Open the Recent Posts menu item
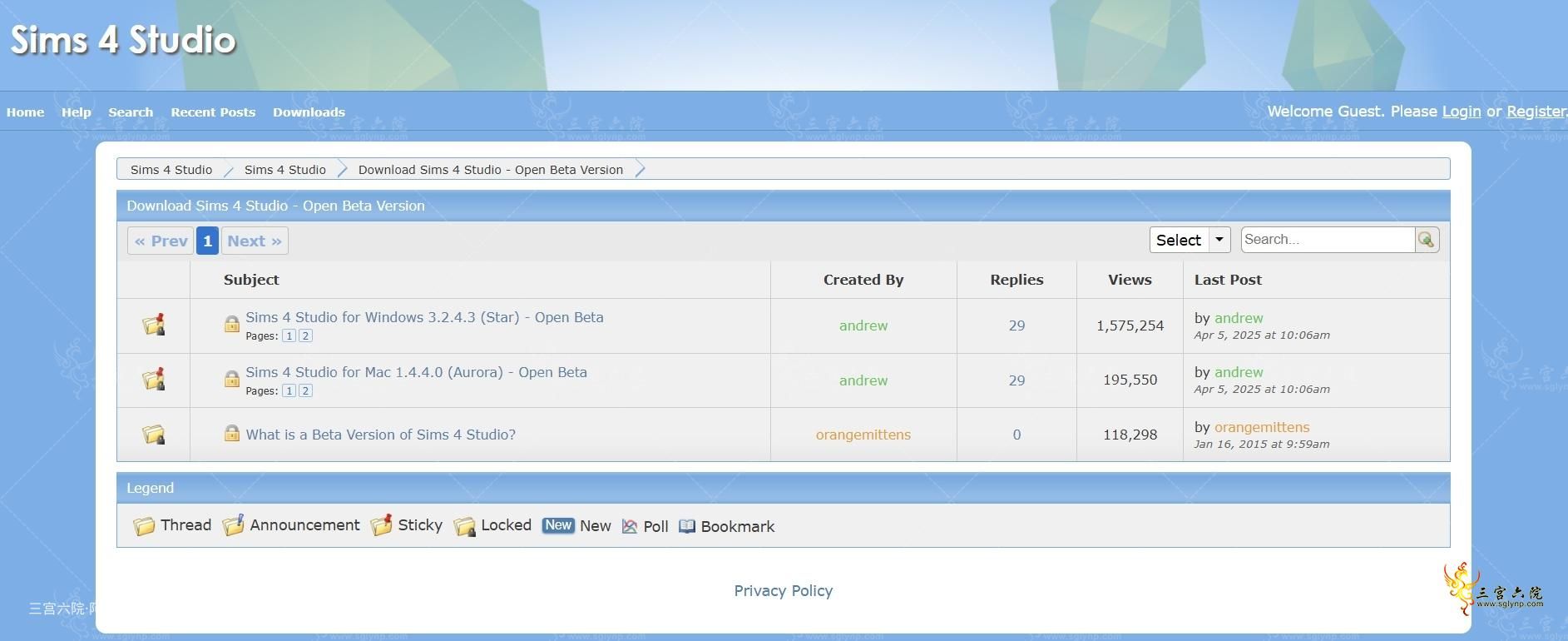 (213, 112)
